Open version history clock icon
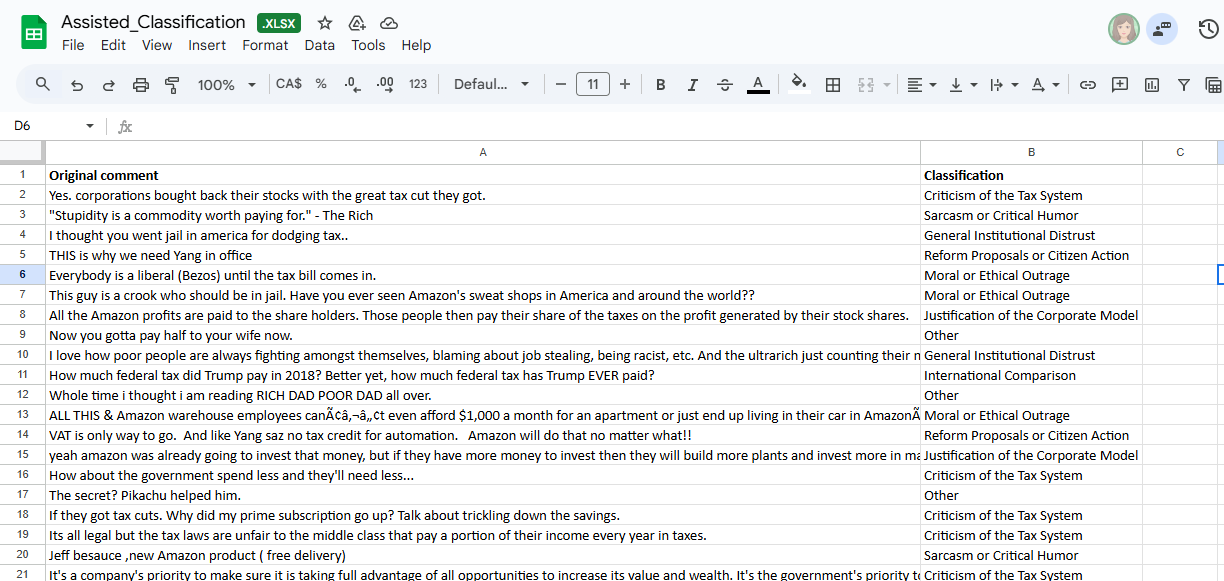The height and width of the screenshot is (581, 1224). pyautogui.click(x=1208, y=29)
